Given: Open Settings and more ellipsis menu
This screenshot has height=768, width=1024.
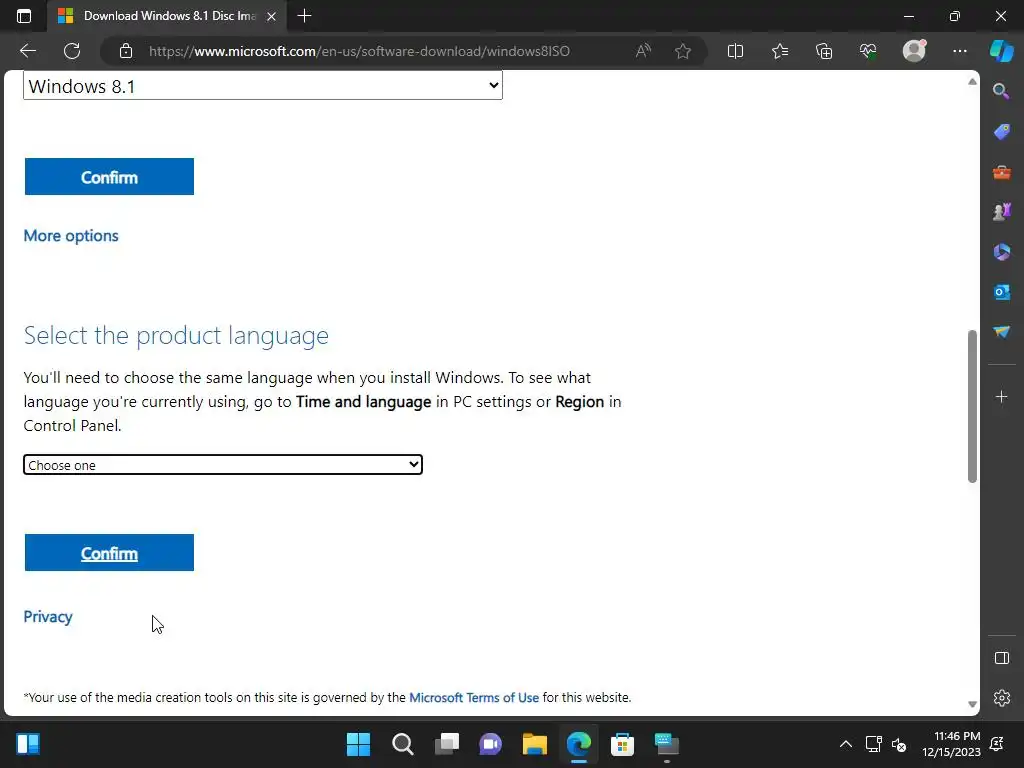Looking at the screenshot, I should pos(960,51).
